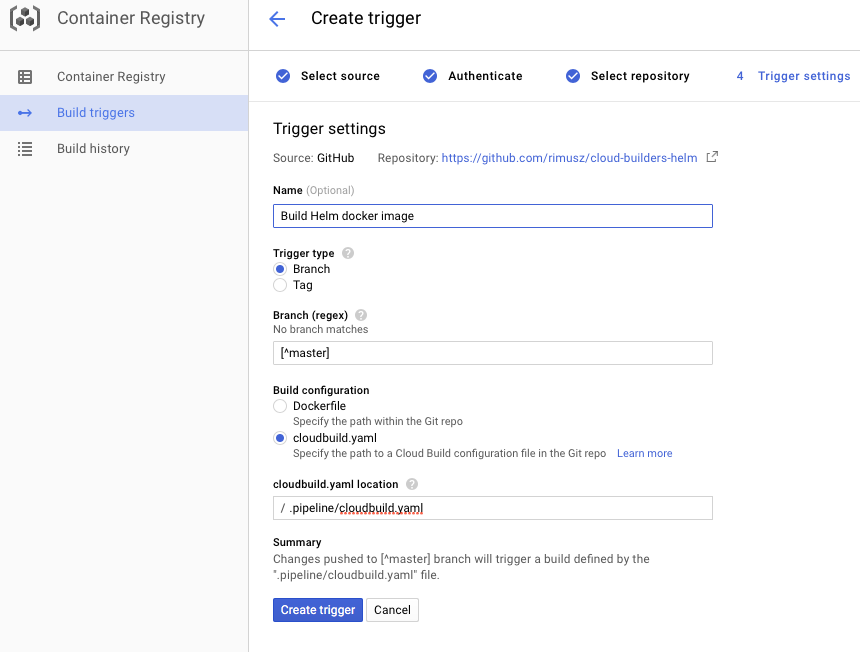Focus the trigger Name input field
The image size is (860, 652).
(x=493, y=216)
